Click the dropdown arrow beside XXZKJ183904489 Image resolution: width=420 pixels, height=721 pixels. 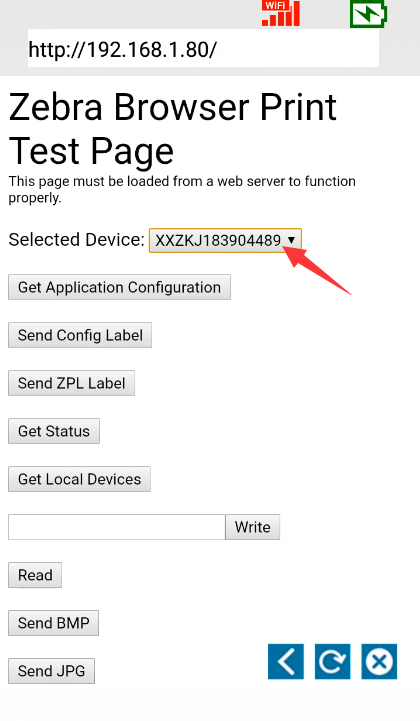click(x=291, y=240)
